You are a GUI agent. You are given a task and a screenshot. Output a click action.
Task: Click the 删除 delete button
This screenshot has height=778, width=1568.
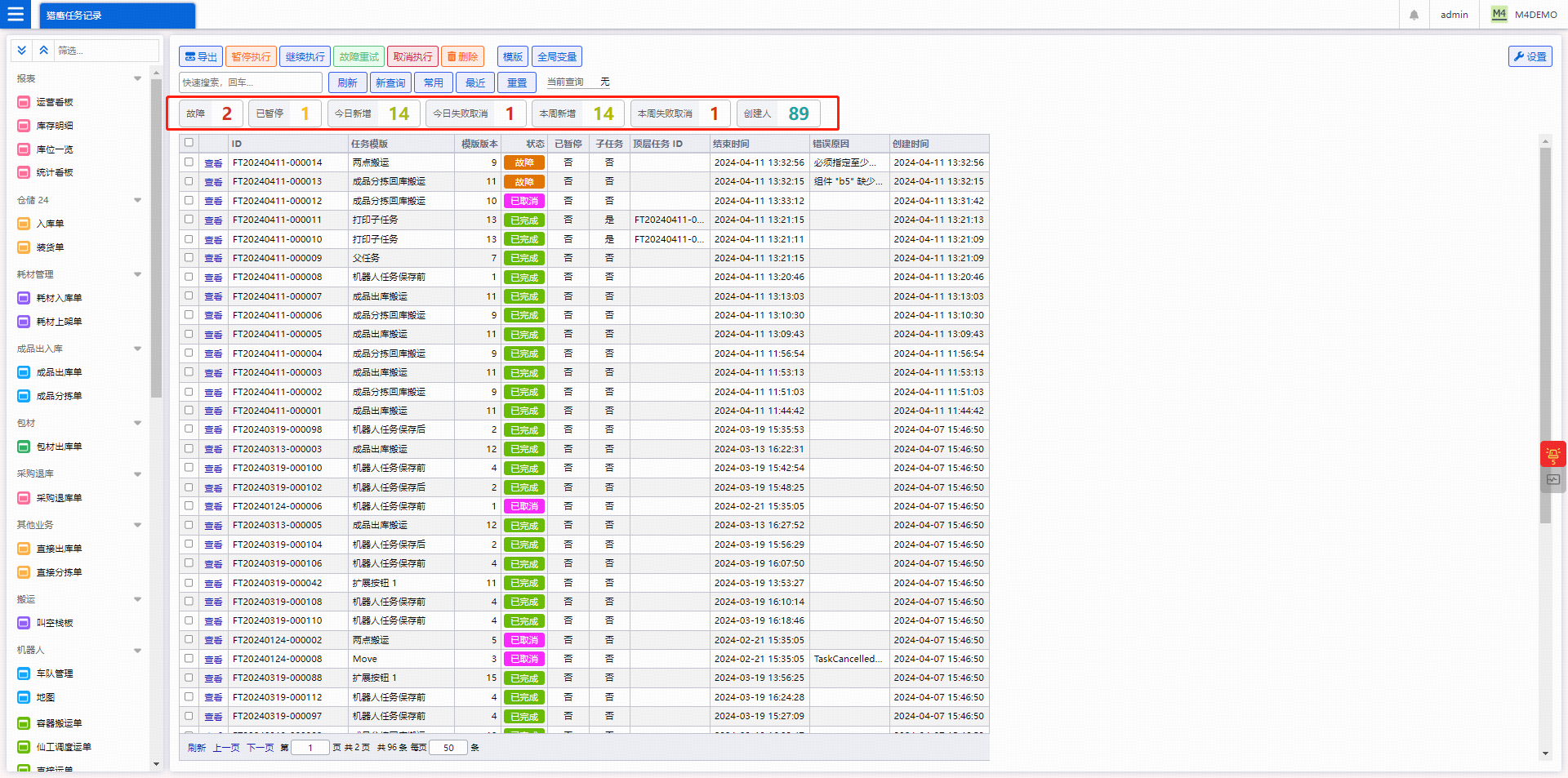[x=462, y=56]
